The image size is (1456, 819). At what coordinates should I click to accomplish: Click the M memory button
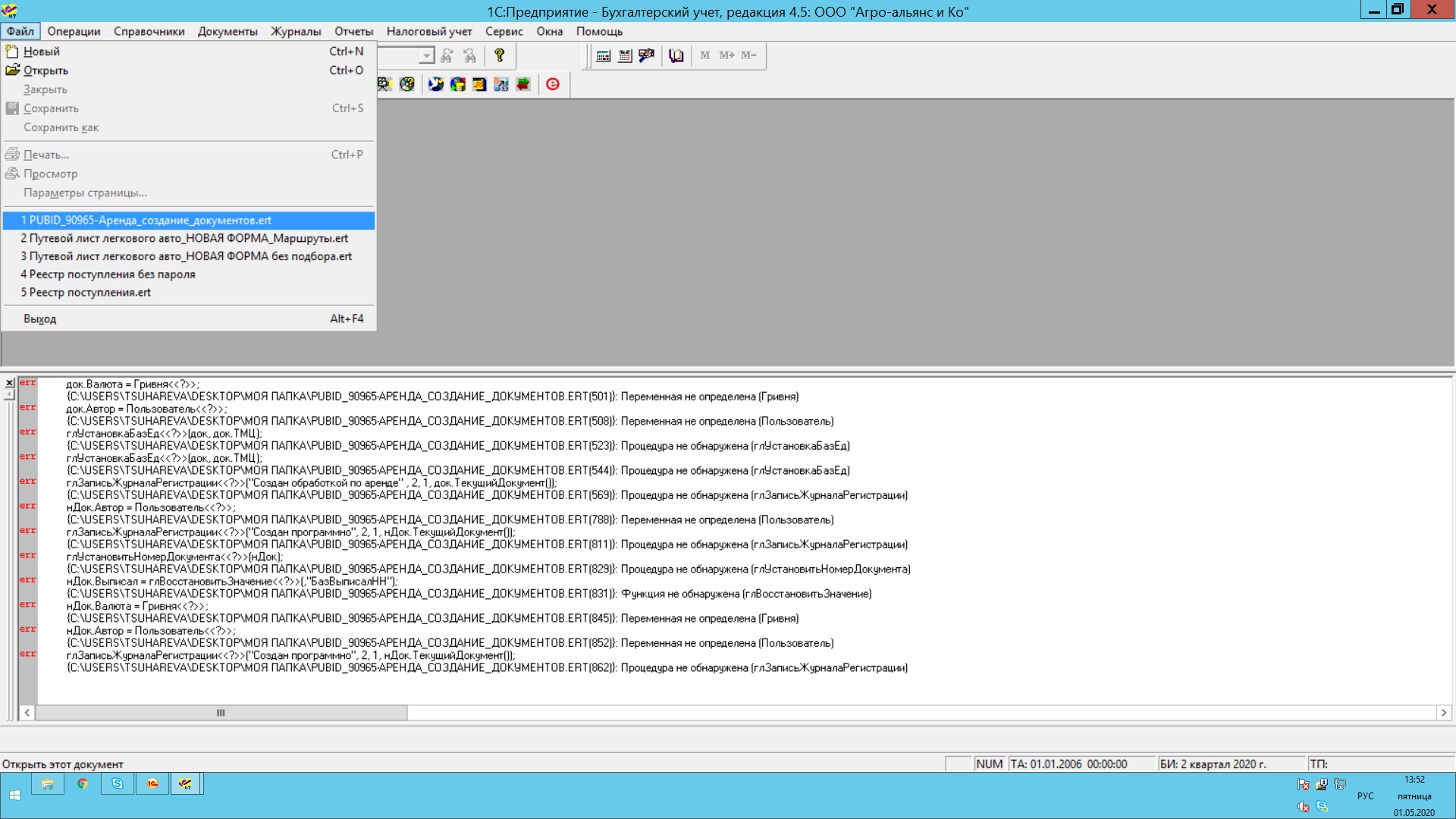click(x=705, y=55)
